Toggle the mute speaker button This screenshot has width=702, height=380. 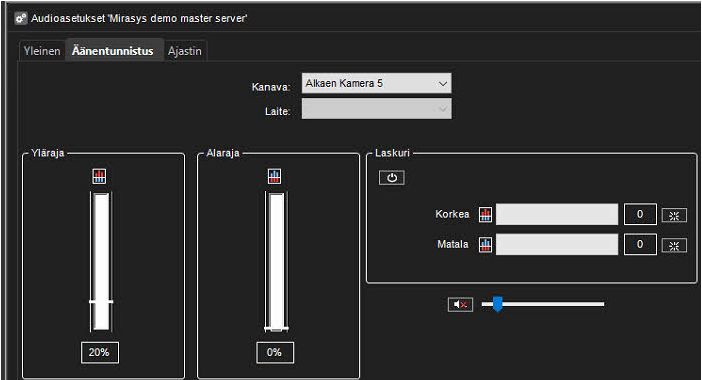tap(460, 305)
